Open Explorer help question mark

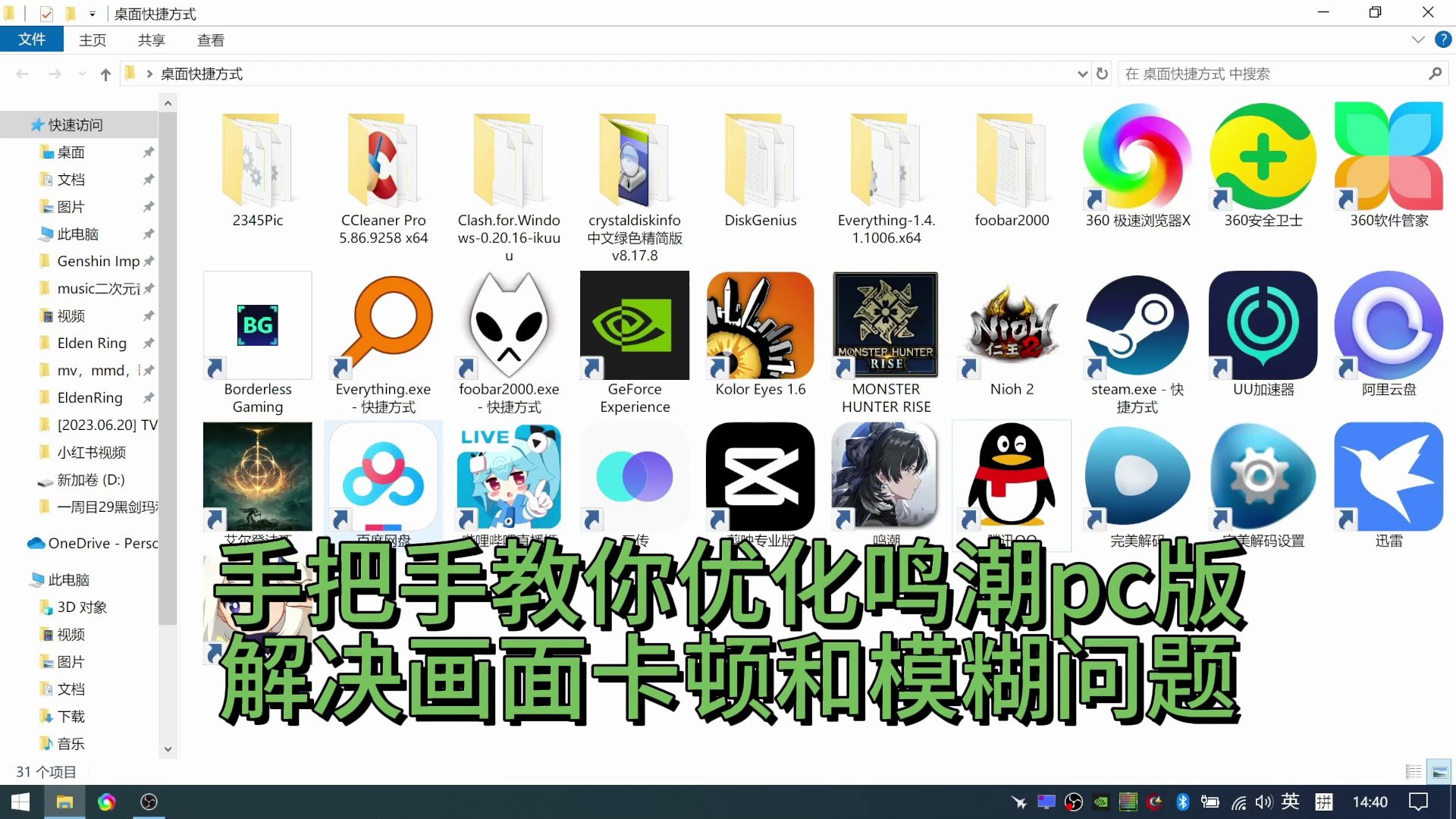point(1443,39)
